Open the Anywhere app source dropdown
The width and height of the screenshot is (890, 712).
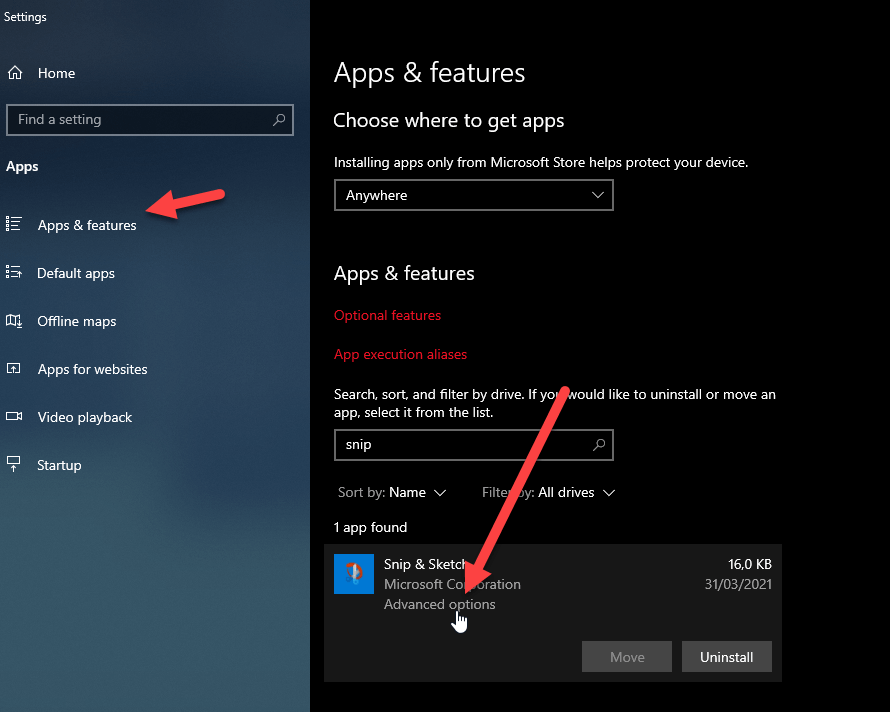pyautogui.click(x=473, y=195)
